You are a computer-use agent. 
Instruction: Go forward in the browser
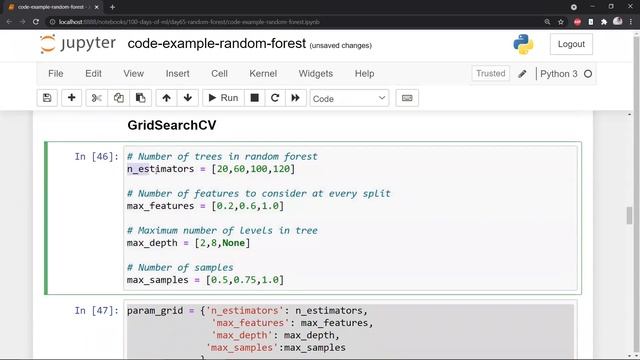22,22
